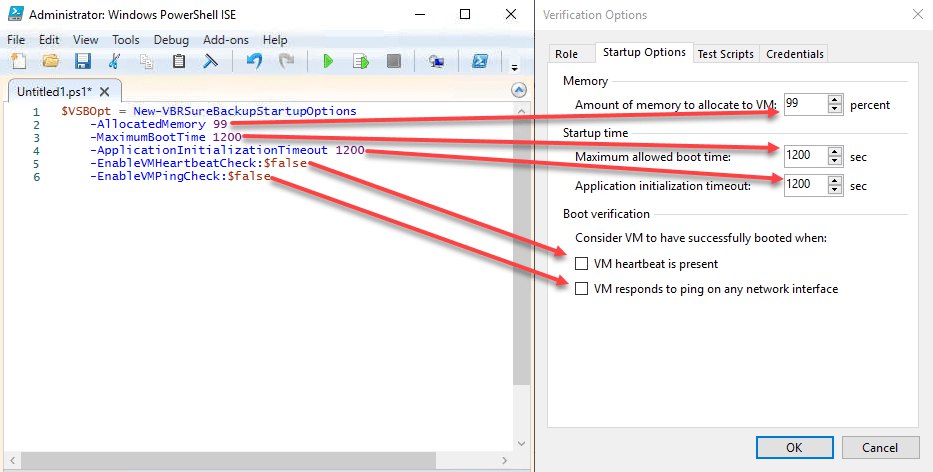Click the scroll-down arrow of the editor scrollbar
This screenshot has height=472, width=933.
(521, 443)
